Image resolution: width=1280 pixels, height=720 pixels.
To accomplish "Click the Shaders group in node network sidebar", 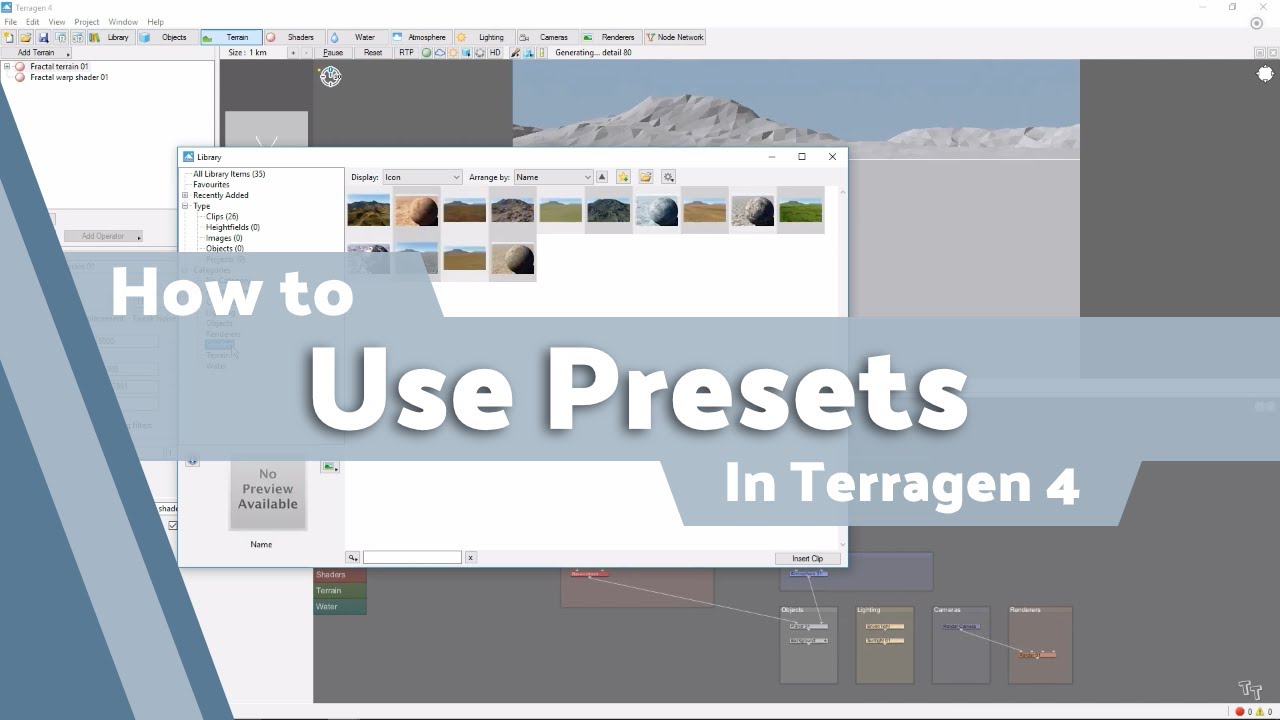I will point(340,574).
